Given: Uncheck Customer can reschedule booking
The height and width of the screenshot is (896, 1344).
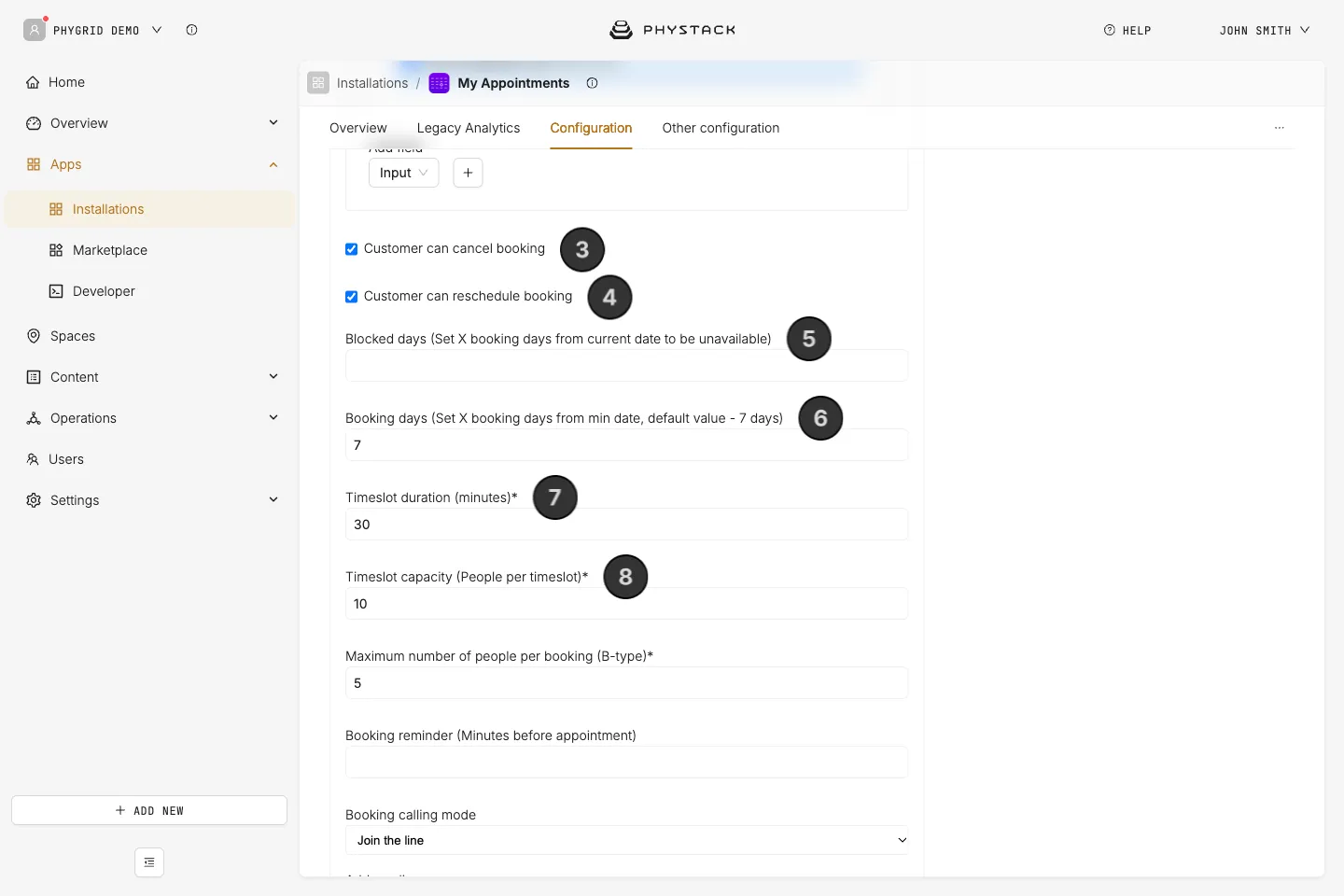Looking at the screenshot, I should pos(352,297).
